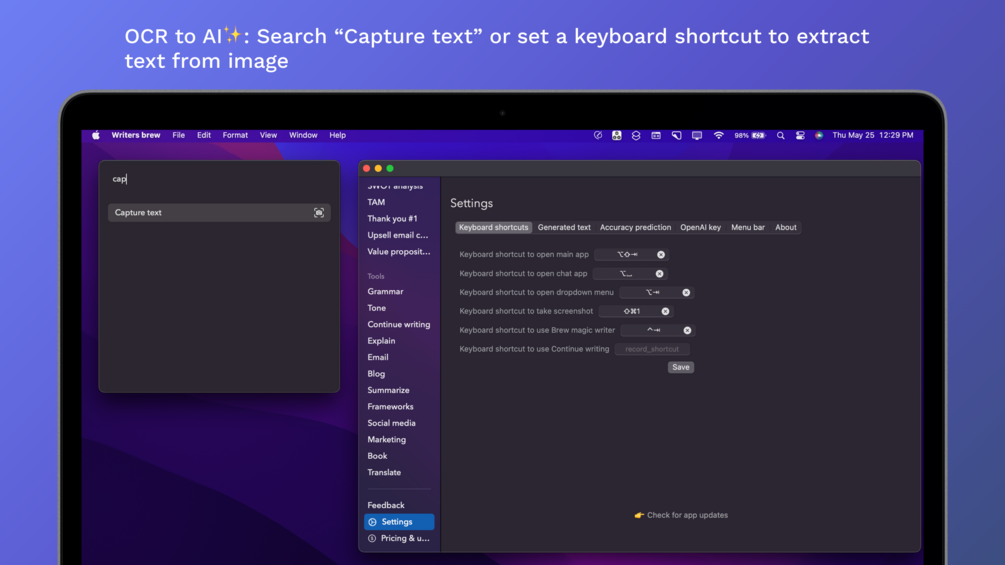The image size is (1005, 565).
Task: Switch to Generated text tab
Action: 564,227
